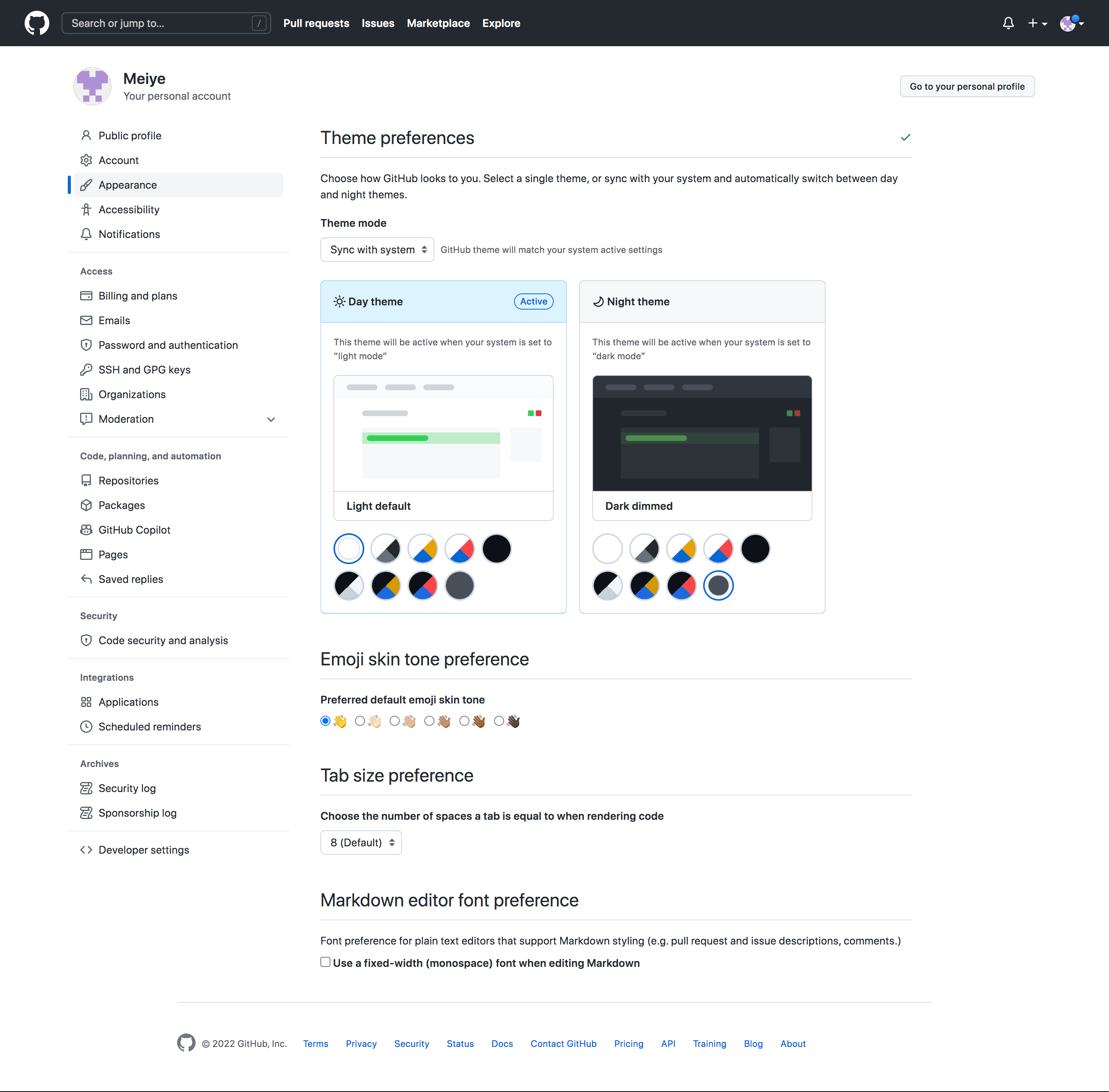1109x1092 pixels.
Task: Open the Training footer link
Action: (709, 1044)
